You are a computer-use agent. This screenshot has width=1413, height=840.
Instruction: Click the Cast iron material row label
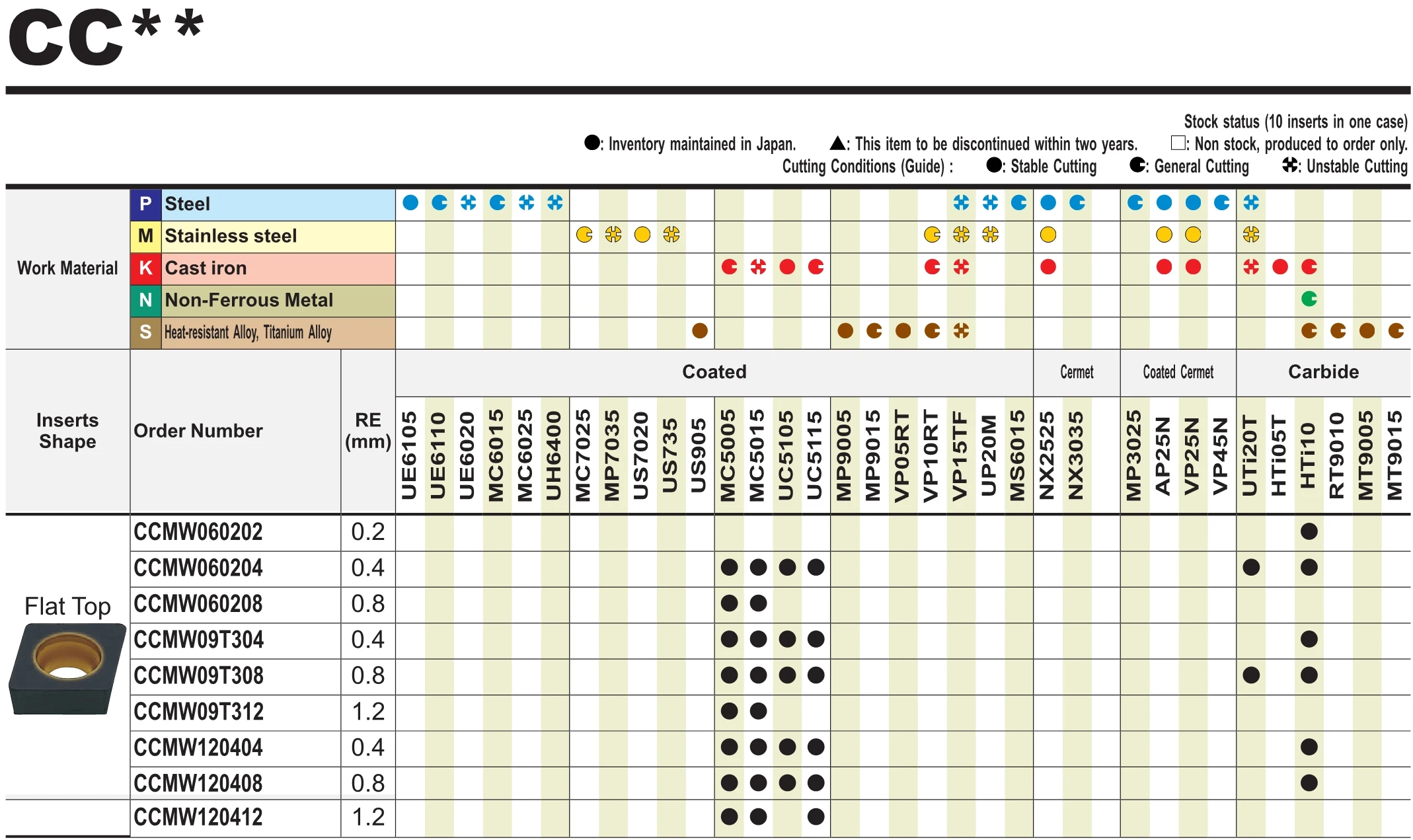pyautogui.click(x=206, y=268)
